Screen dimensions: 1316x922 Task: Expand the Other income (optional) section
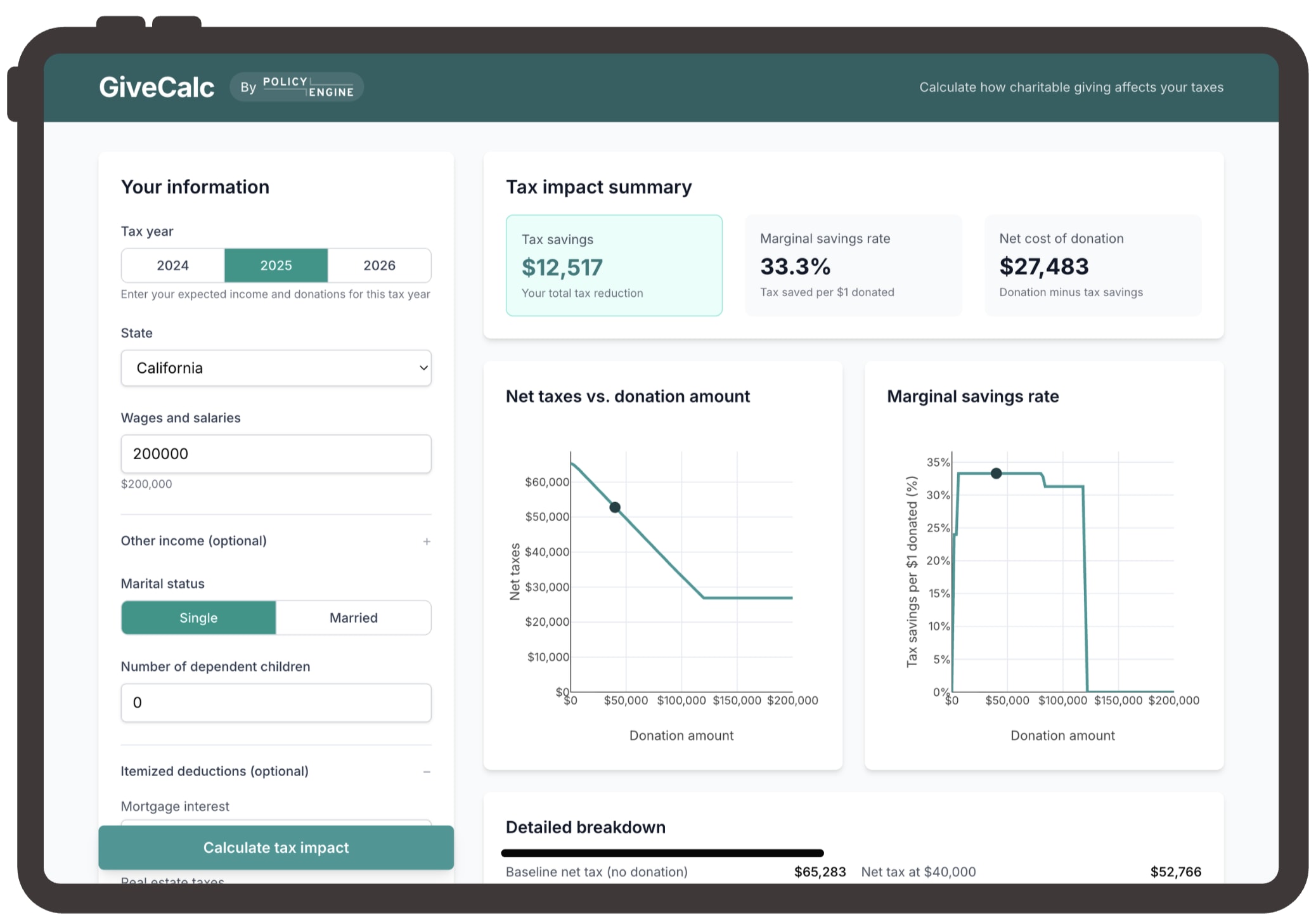(194, 541)
